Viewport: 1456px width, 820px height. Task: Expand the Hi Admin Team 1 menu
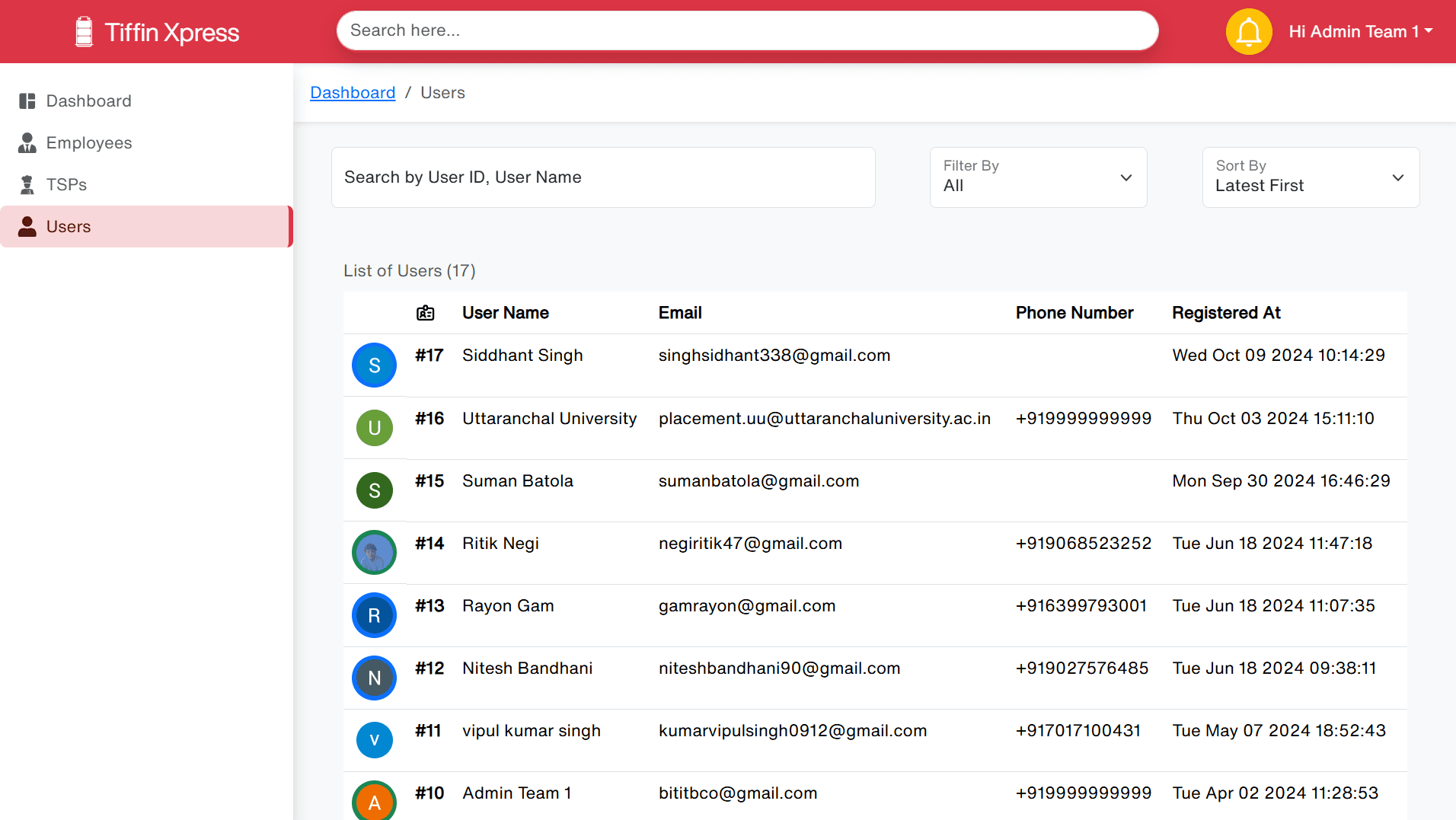click(1360, 32)
